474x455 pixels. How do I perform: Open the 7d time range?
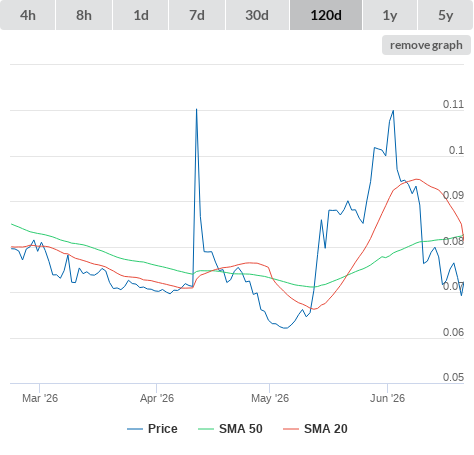(197, 15)
